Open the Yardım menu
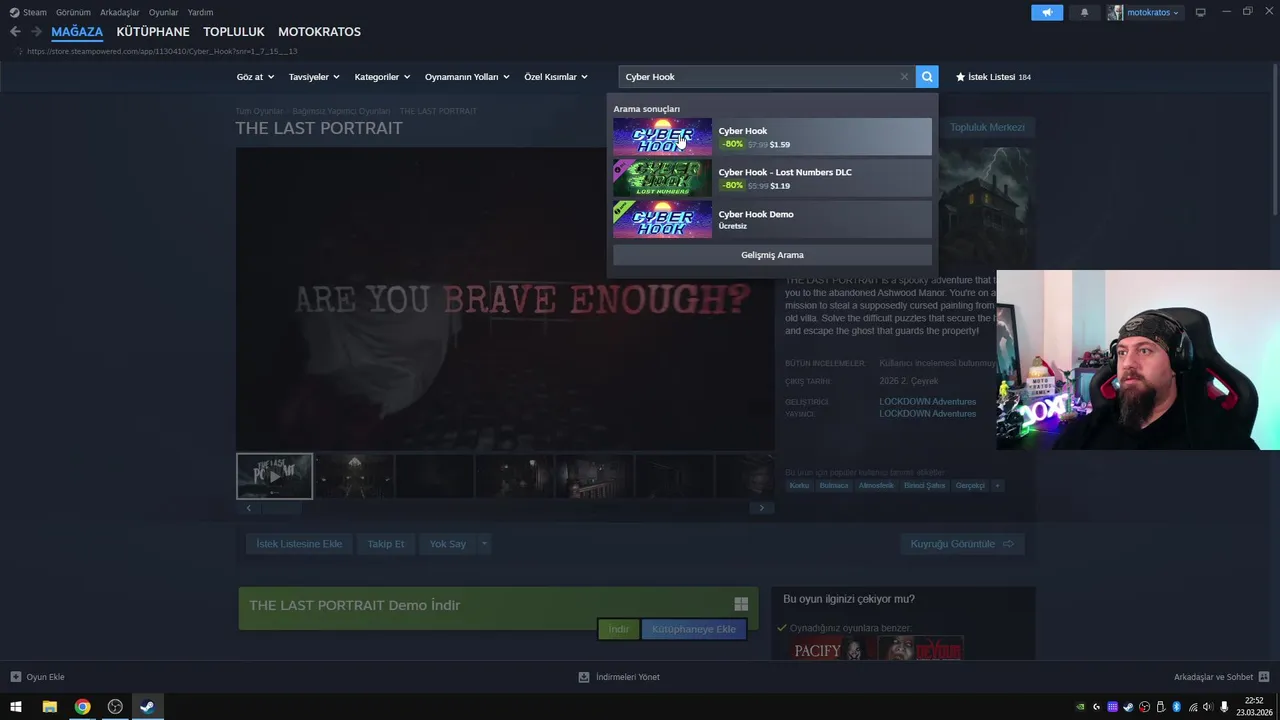 tap(200, 12)
